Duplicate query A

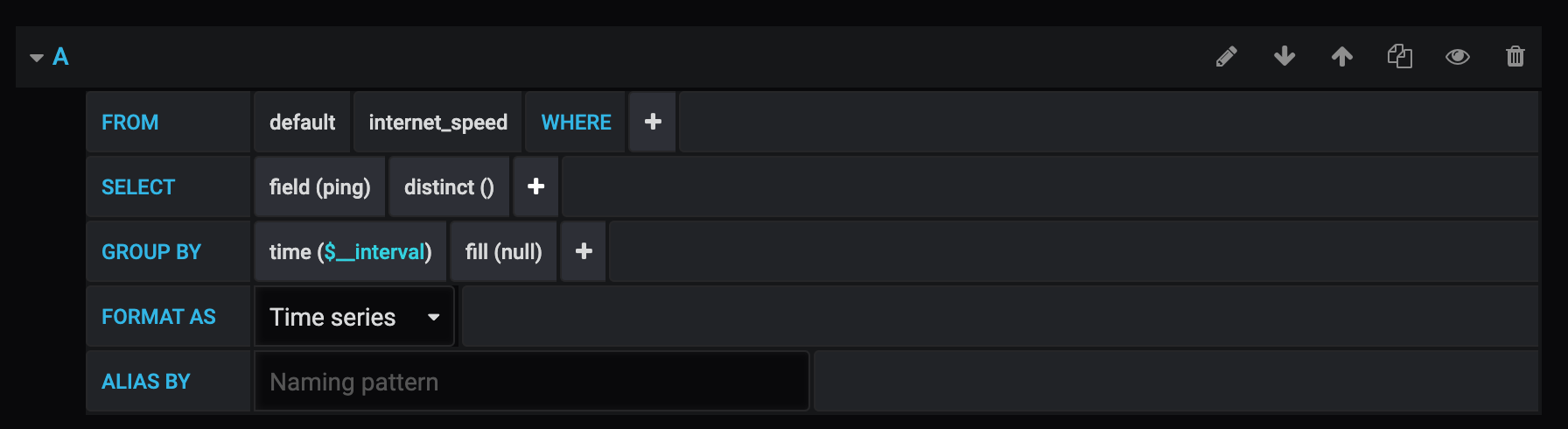(x=1400, y=57)
